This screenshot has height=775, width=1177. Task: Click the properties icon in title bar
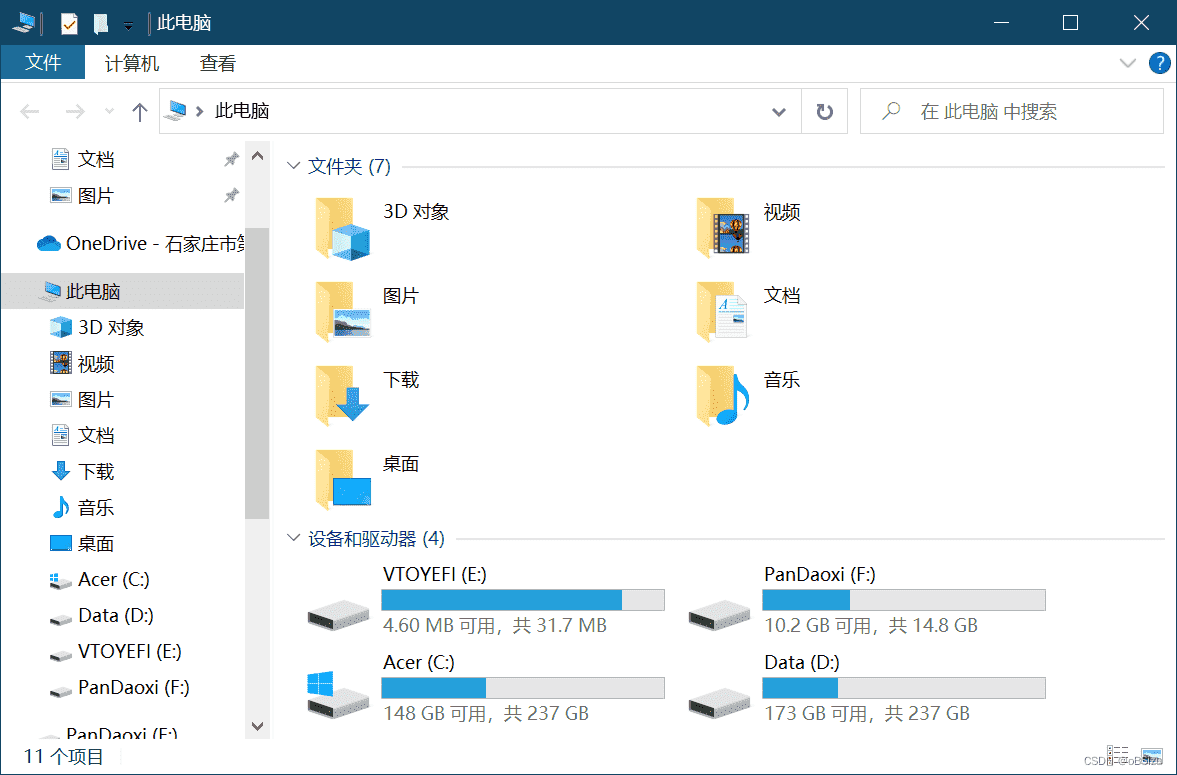point(69,23)
